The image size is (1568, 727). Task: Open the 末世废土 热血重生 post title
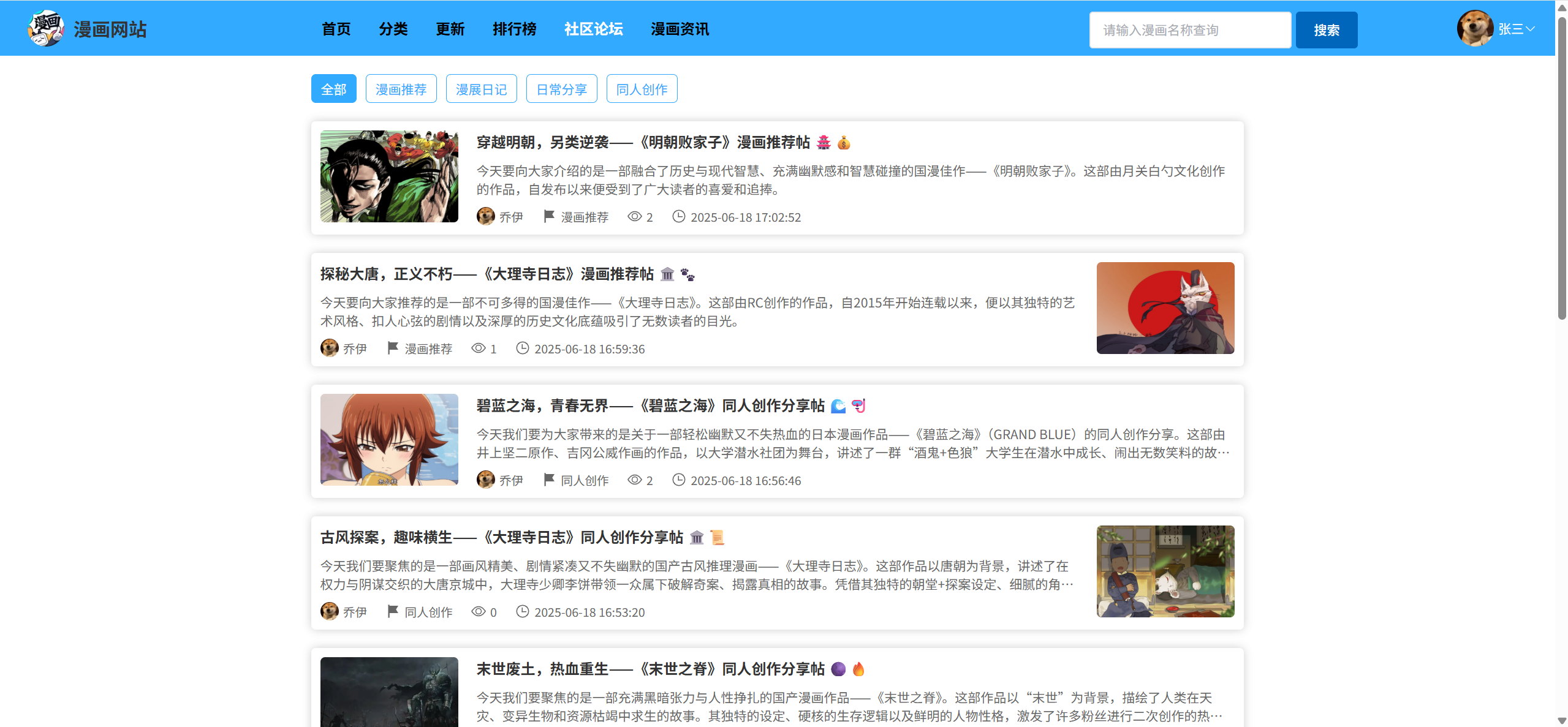click(x=650, y=669)
